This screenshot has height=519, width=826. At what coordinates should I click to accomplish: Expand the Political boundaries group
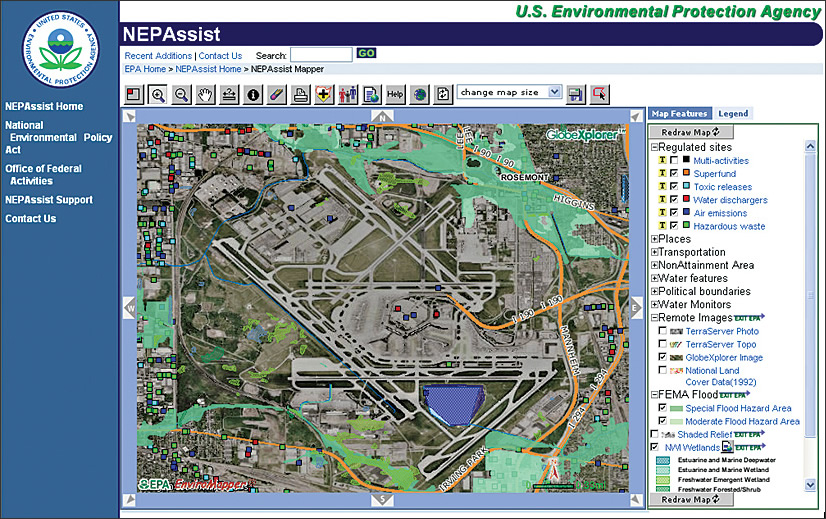point(654,291)
